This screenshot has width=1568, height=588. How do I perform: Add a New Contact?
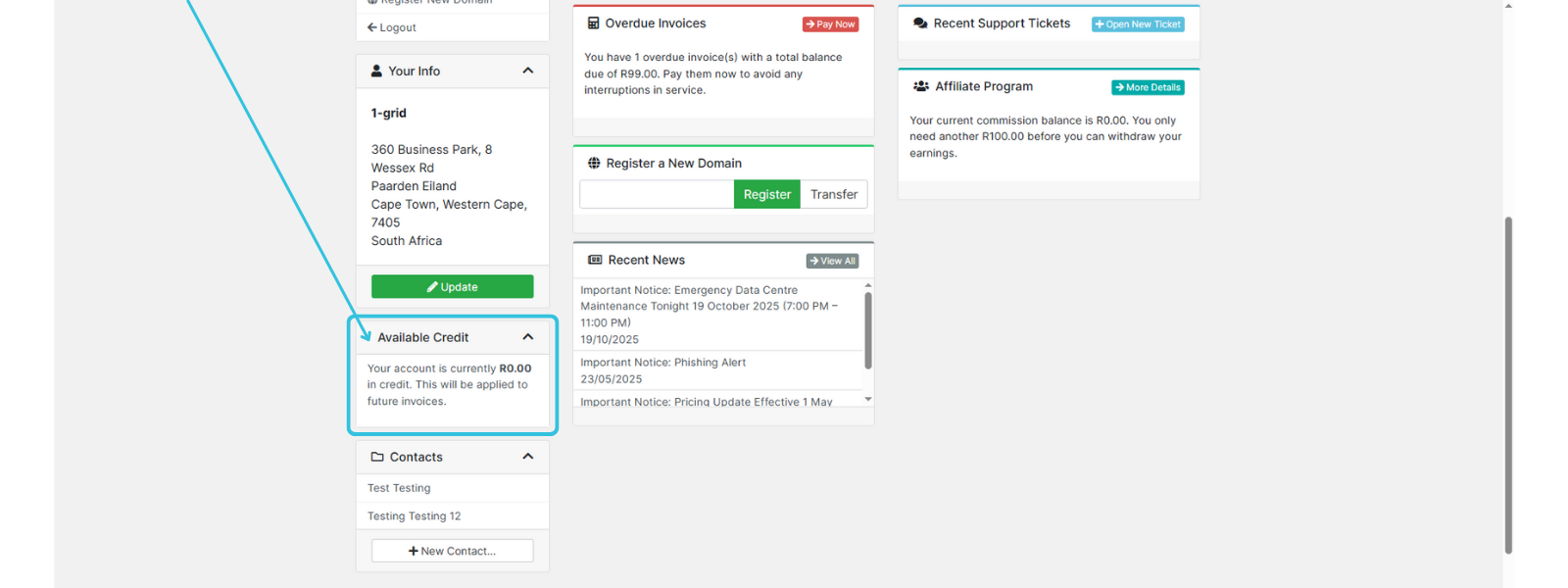(452, 551)
